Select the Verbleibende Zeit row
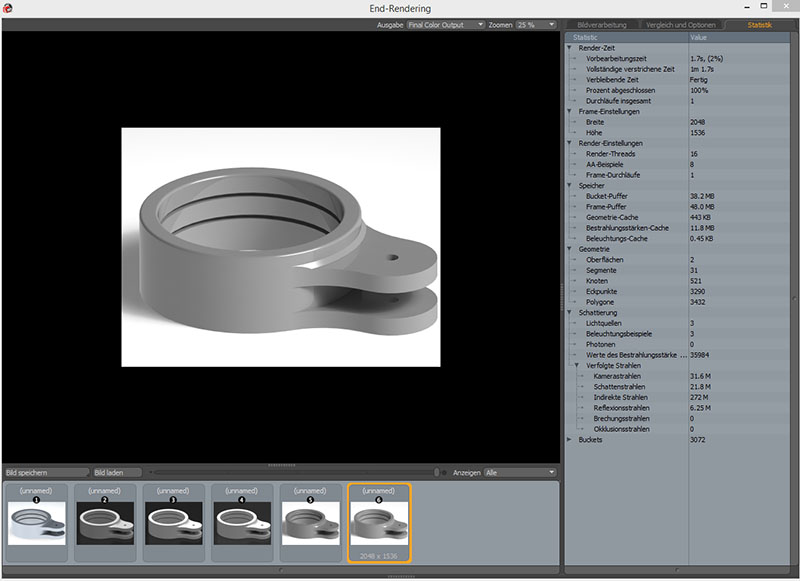 (678, 80)
